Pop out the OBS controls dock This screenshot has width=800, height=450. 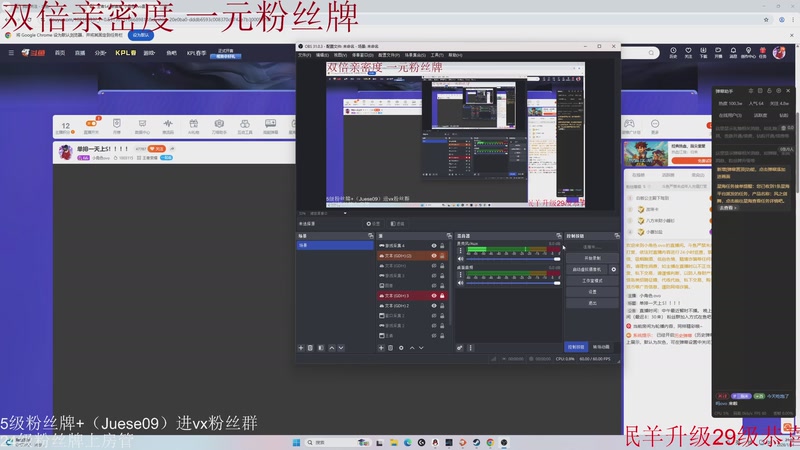click(x=617, y=236)
